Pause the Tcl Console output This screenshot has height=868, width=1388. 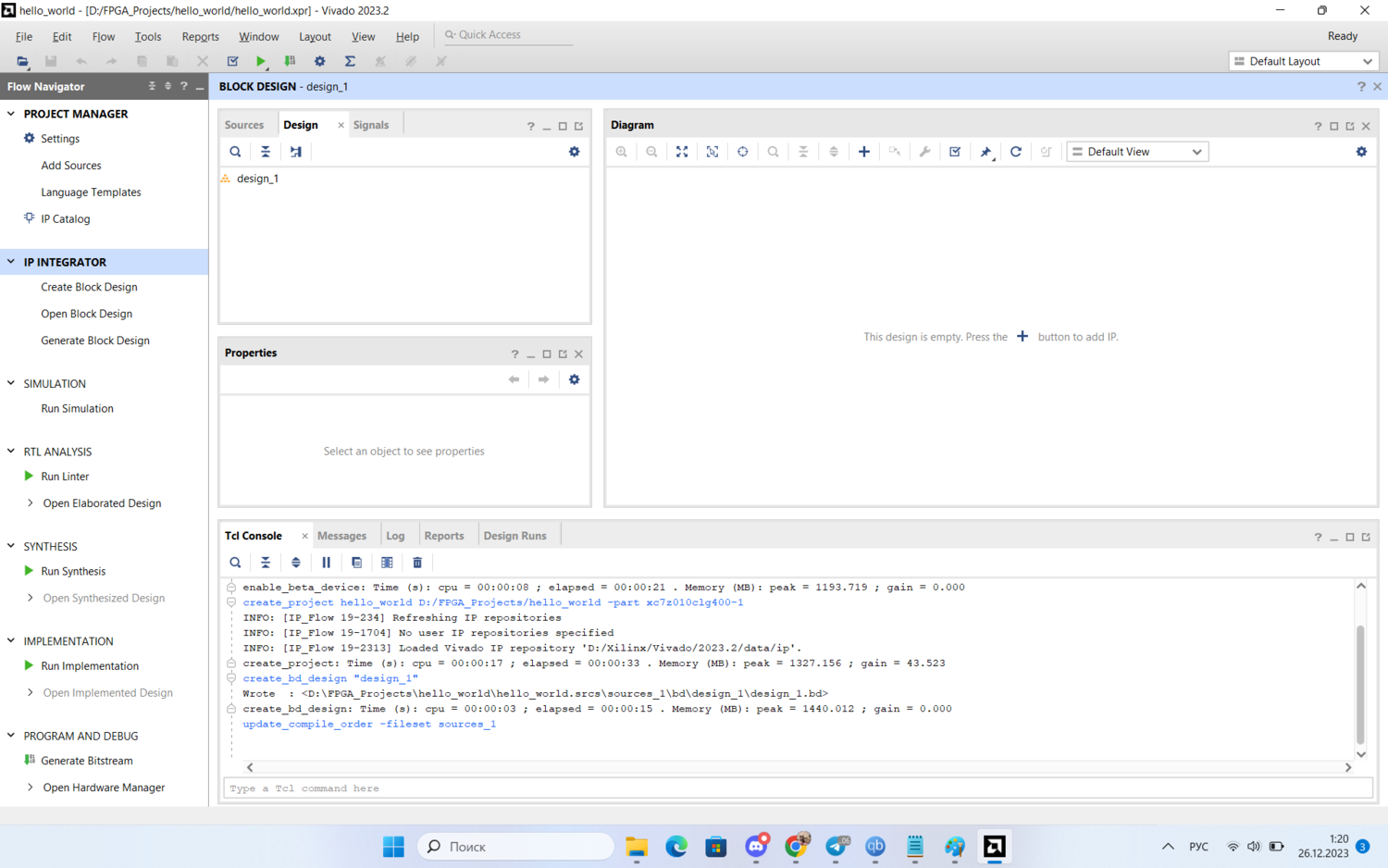pyautogui.click(x=326, y=563)
